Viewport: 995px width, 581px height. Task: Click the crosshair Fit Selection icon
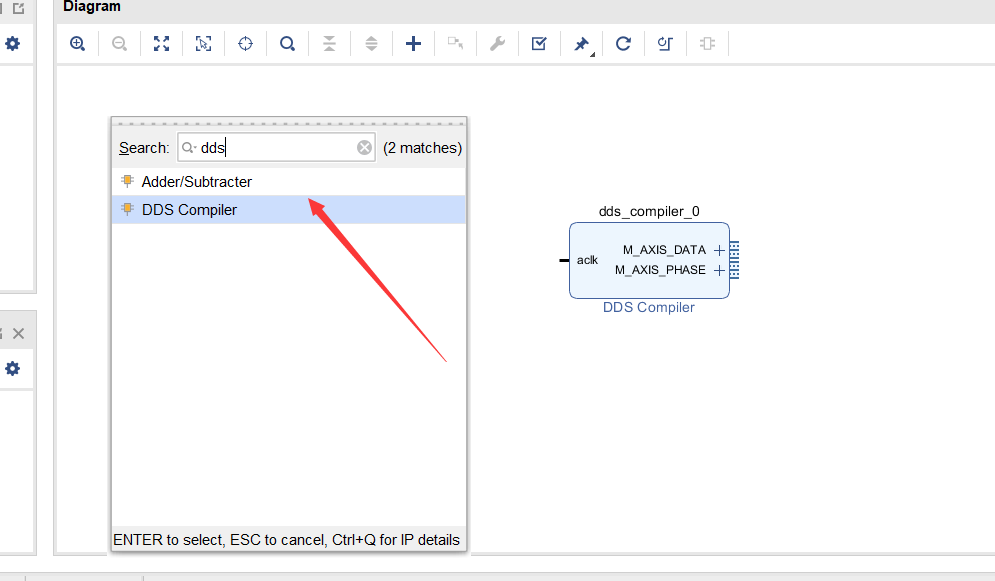[245, 44]
